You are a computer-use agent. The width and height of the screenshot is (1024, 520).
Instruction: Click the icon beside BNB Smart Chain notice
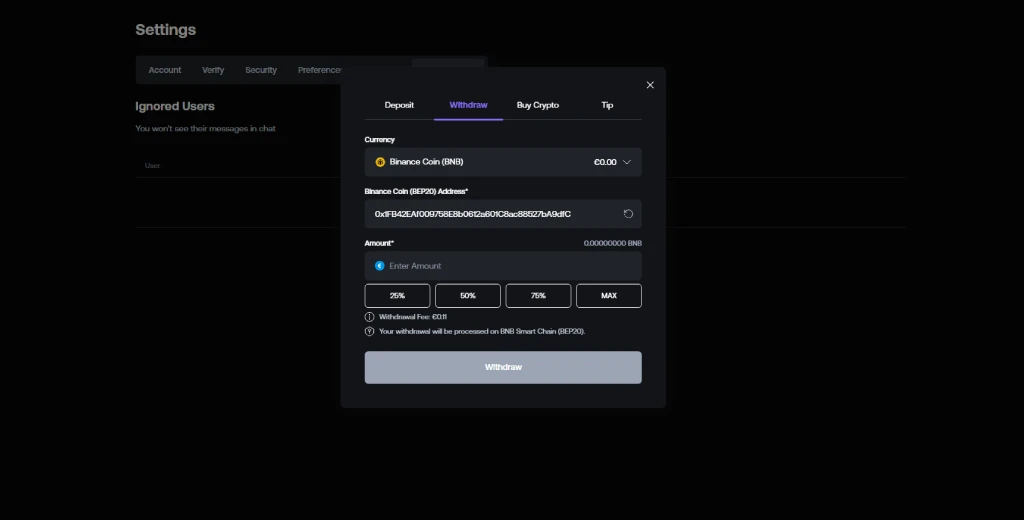[370, 331]
